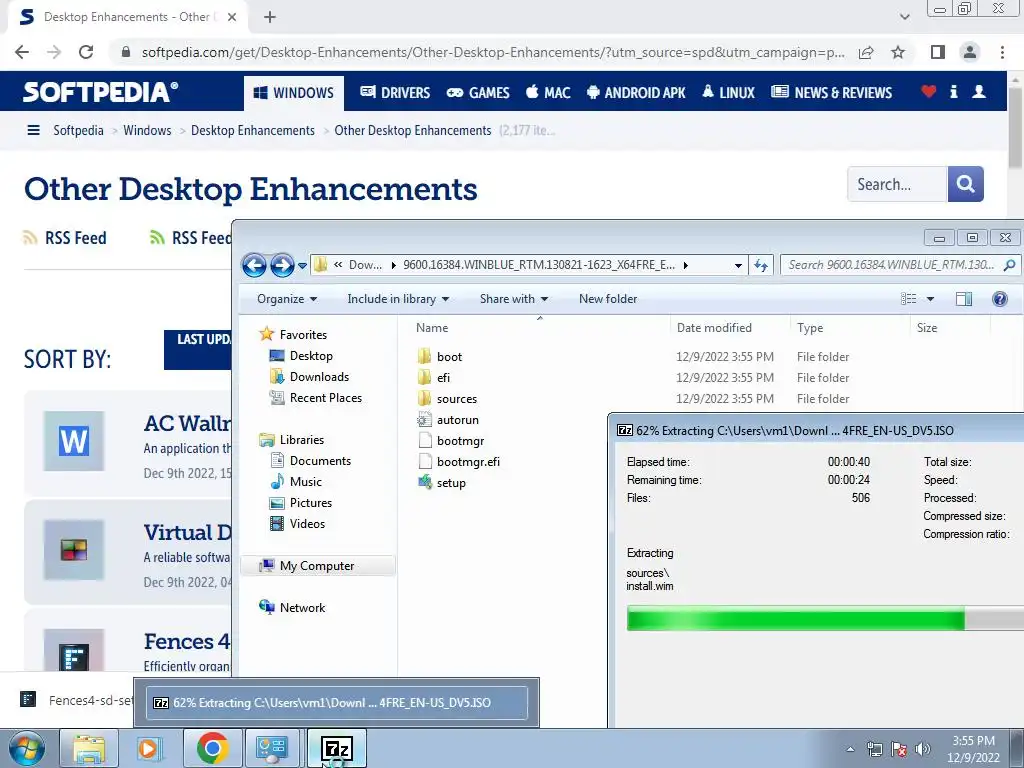
Task: Select the bootmgr.efi file
Action: point(458,462)
